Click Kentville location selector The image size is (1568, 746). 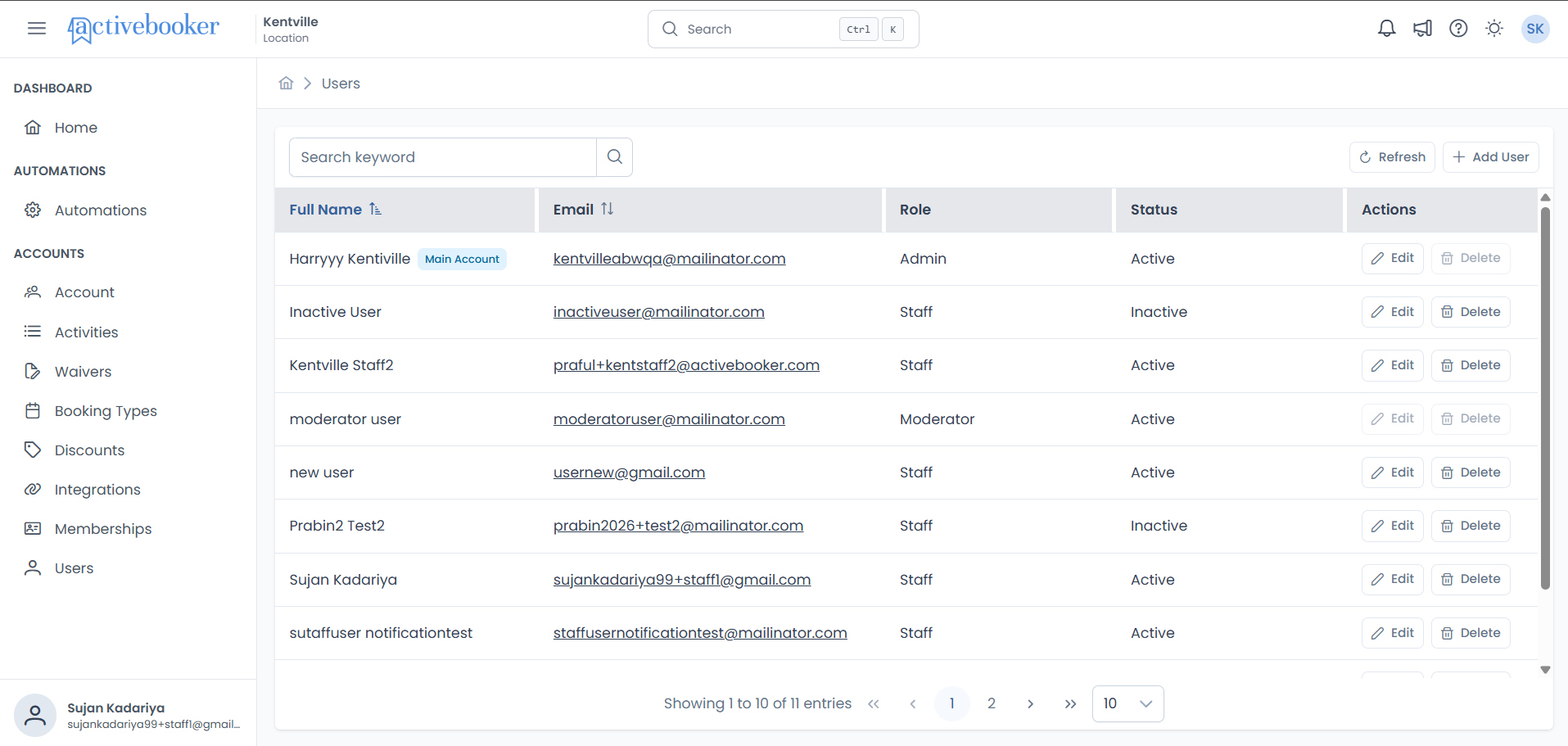pos(291,29)
